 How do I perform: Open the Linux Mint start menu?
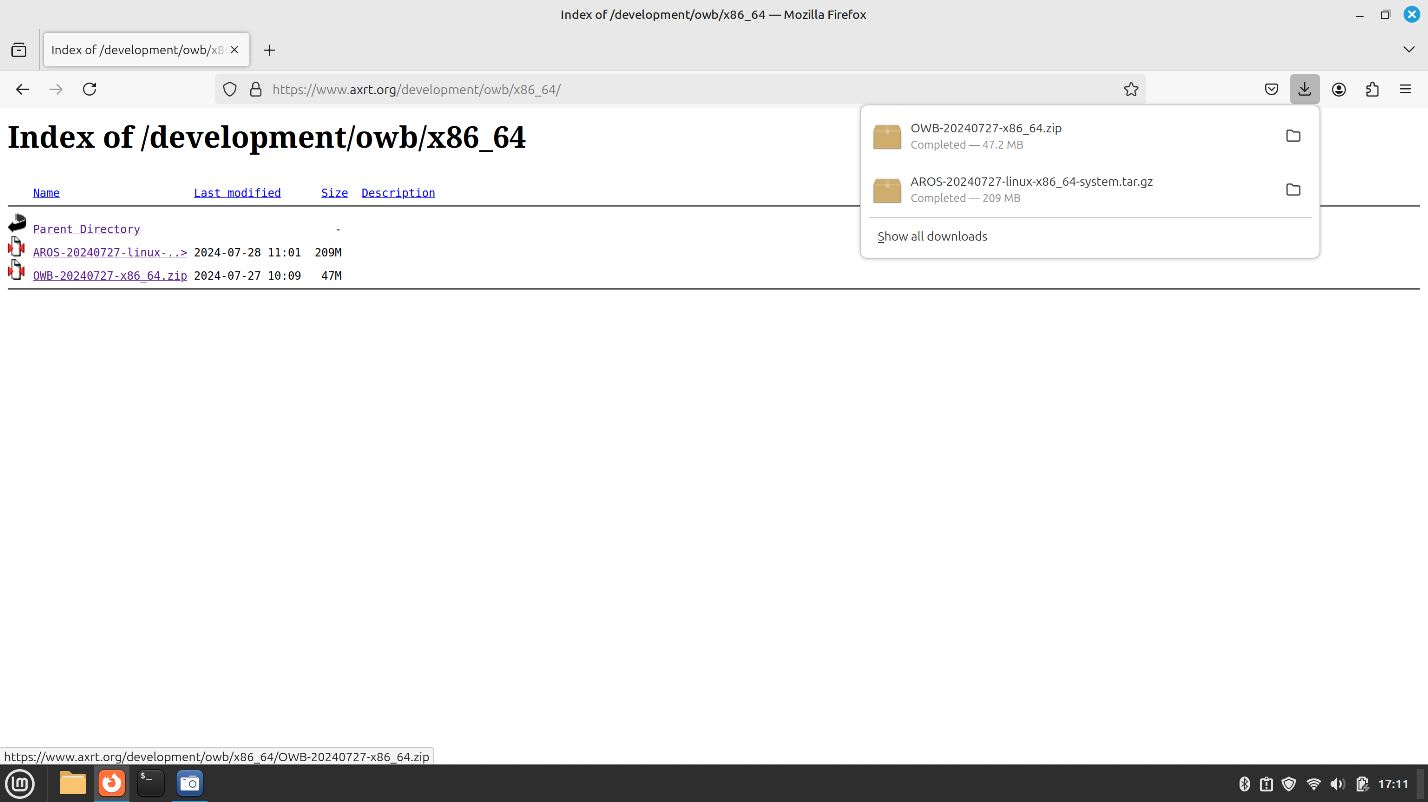tap(20, 783)
